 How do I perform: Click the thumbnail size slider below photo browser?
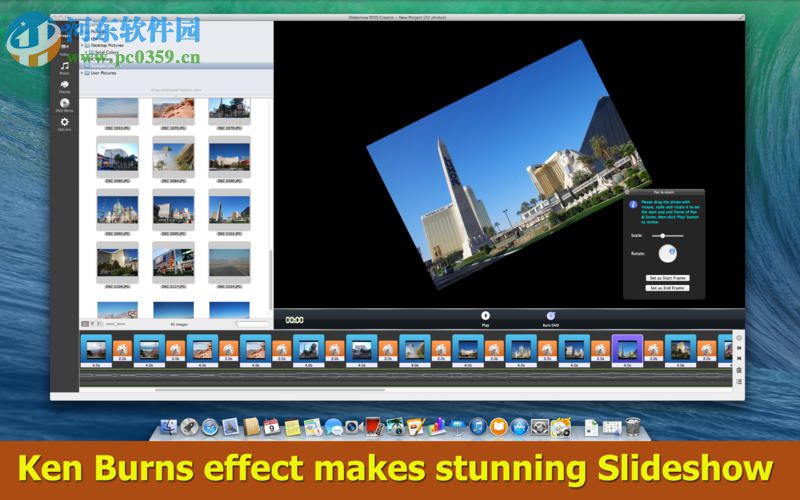[115, 324]
